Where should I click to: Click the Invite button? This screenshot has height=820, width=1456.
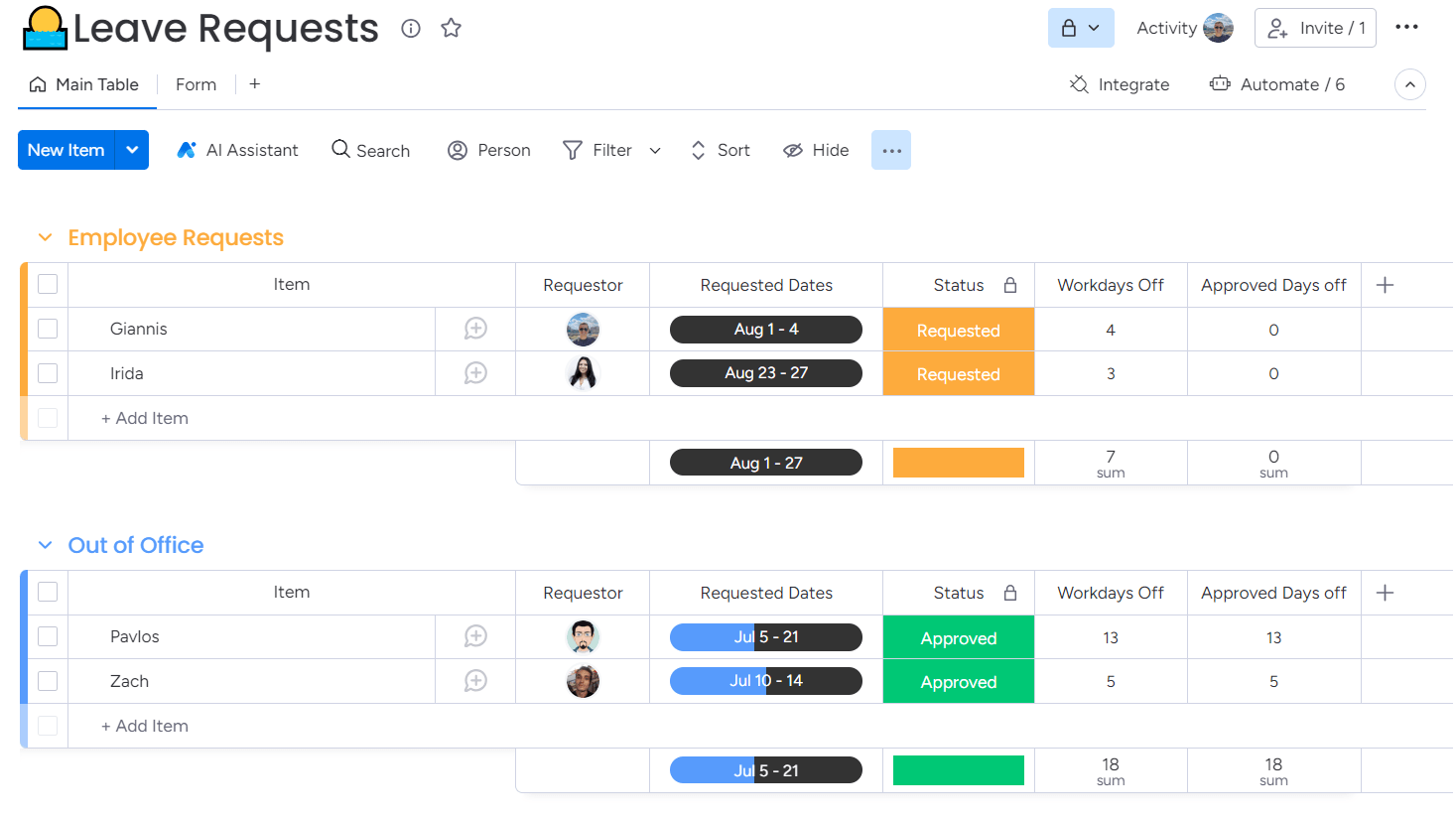pyautogui.click(x=1315, y=28)
